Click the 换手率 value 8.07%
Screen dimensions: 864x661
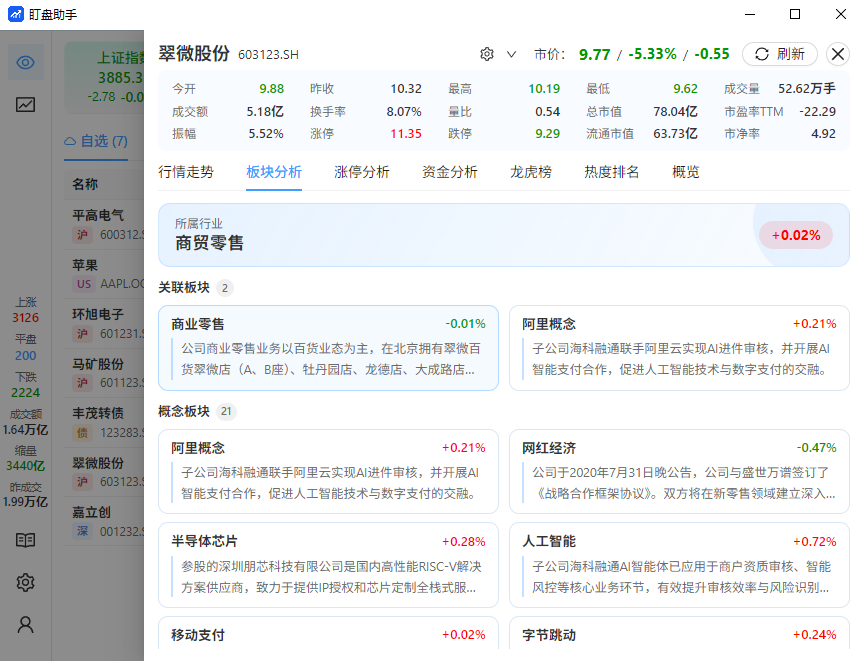tap(404, 112)
